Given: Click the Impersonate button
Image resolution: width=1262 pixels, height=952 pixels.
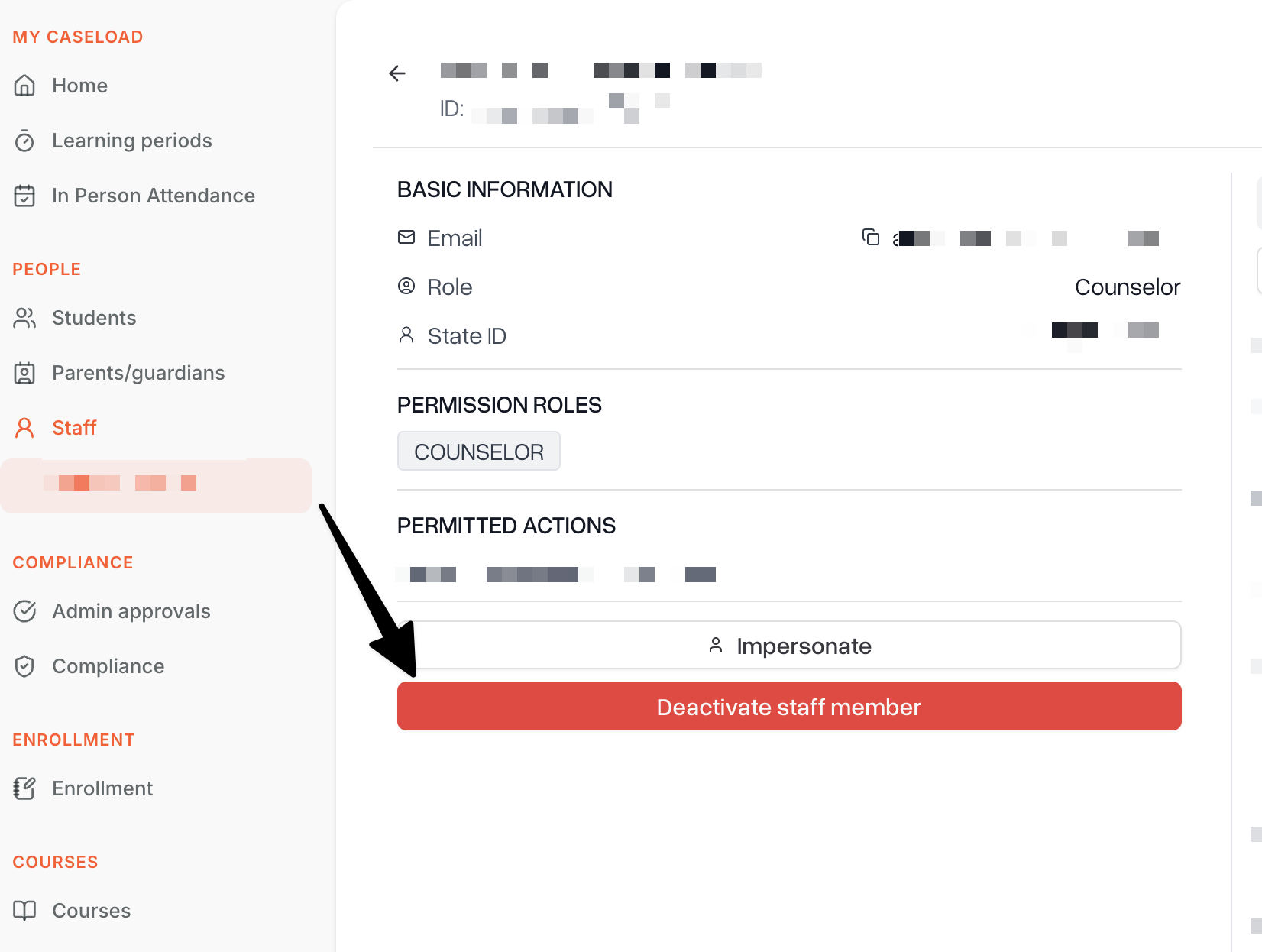Looking at the screenshot, I should (x=789, y=646).
